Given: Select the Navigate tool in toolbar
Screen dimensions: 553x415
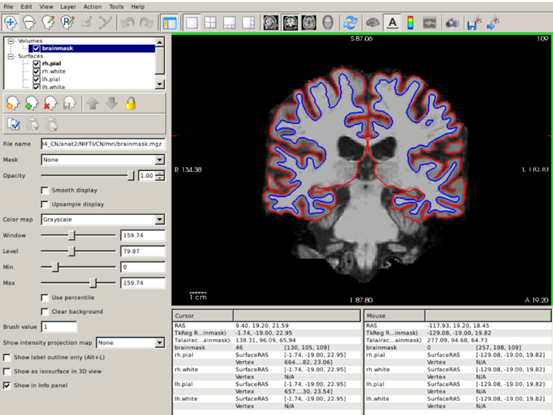Looking at the screenshot, I should click(11, 23).
